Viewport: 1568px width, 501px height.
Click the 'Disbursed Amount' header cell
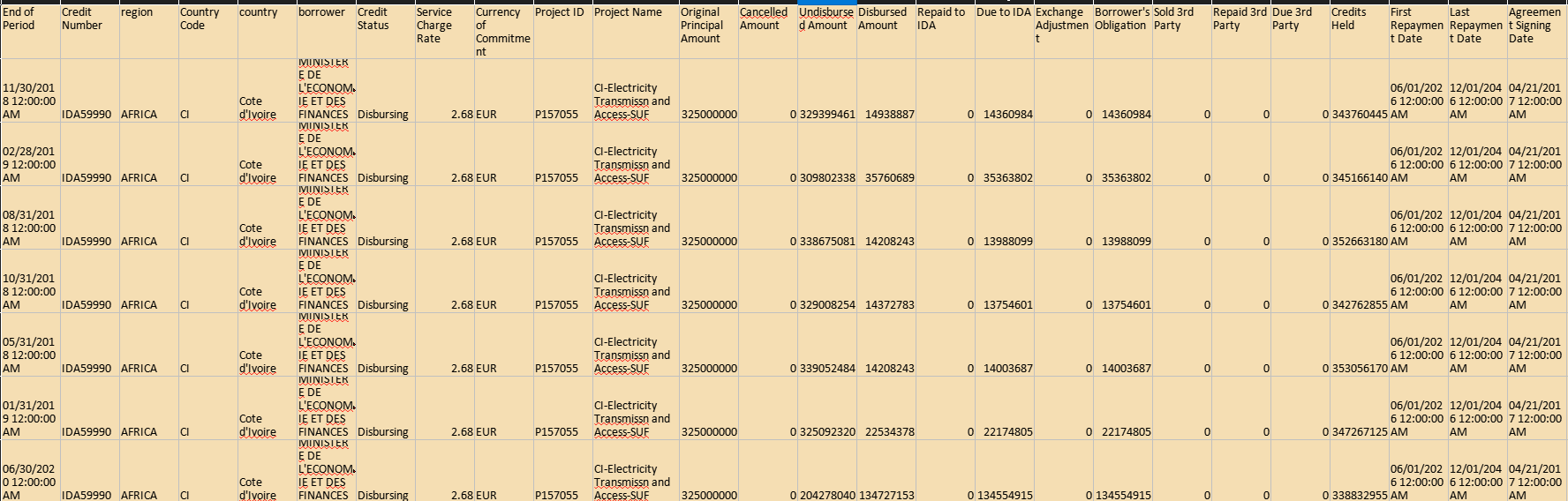click(x=886, y=32)
